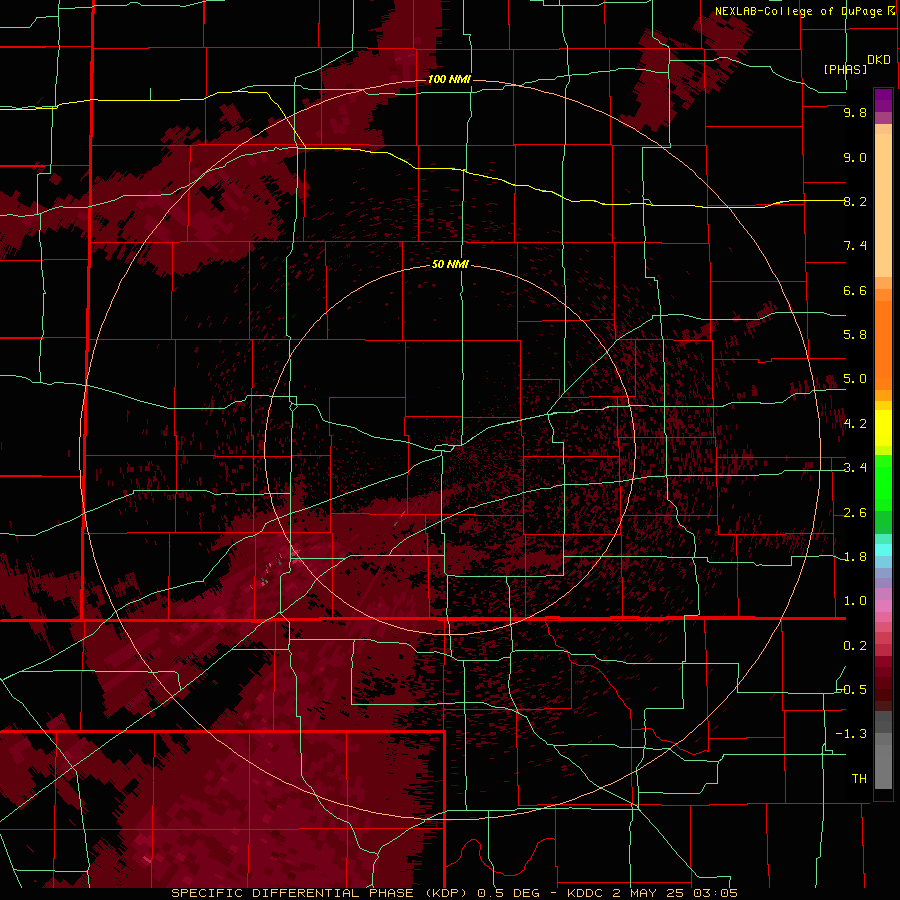Select the -0.5 value on color scale
This screenshot has width=900, height=900.
click(852, 690)
